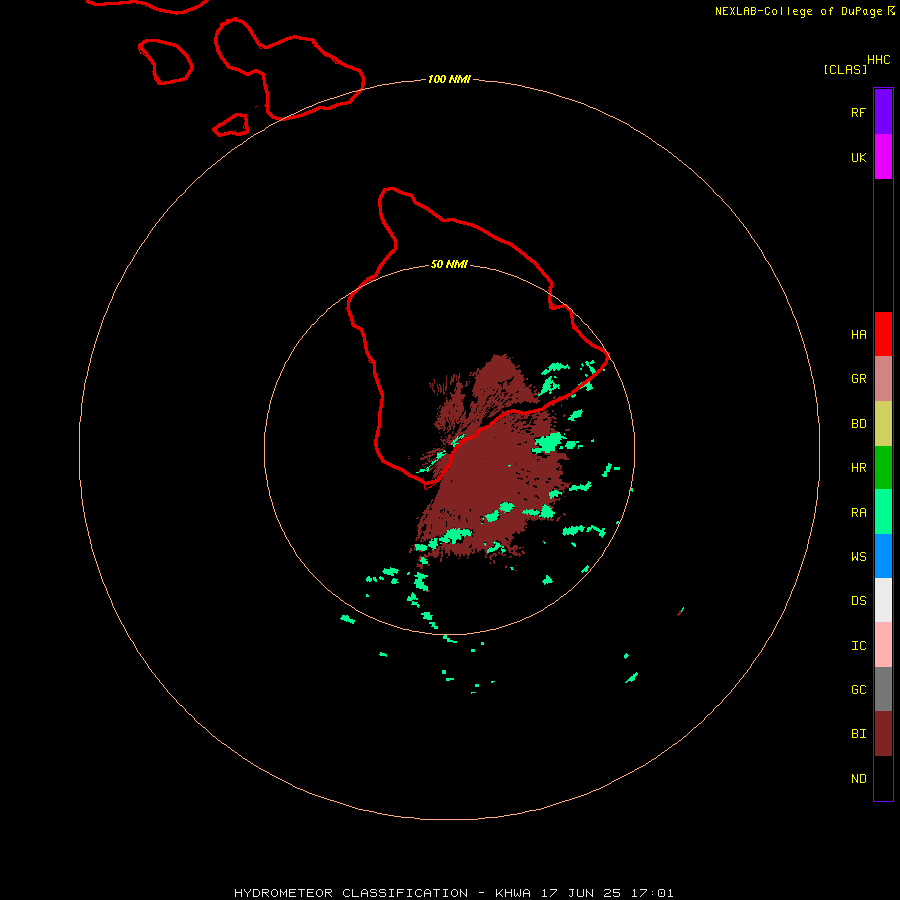
Task: Click the IC legend label
Action: click(858, 646)
